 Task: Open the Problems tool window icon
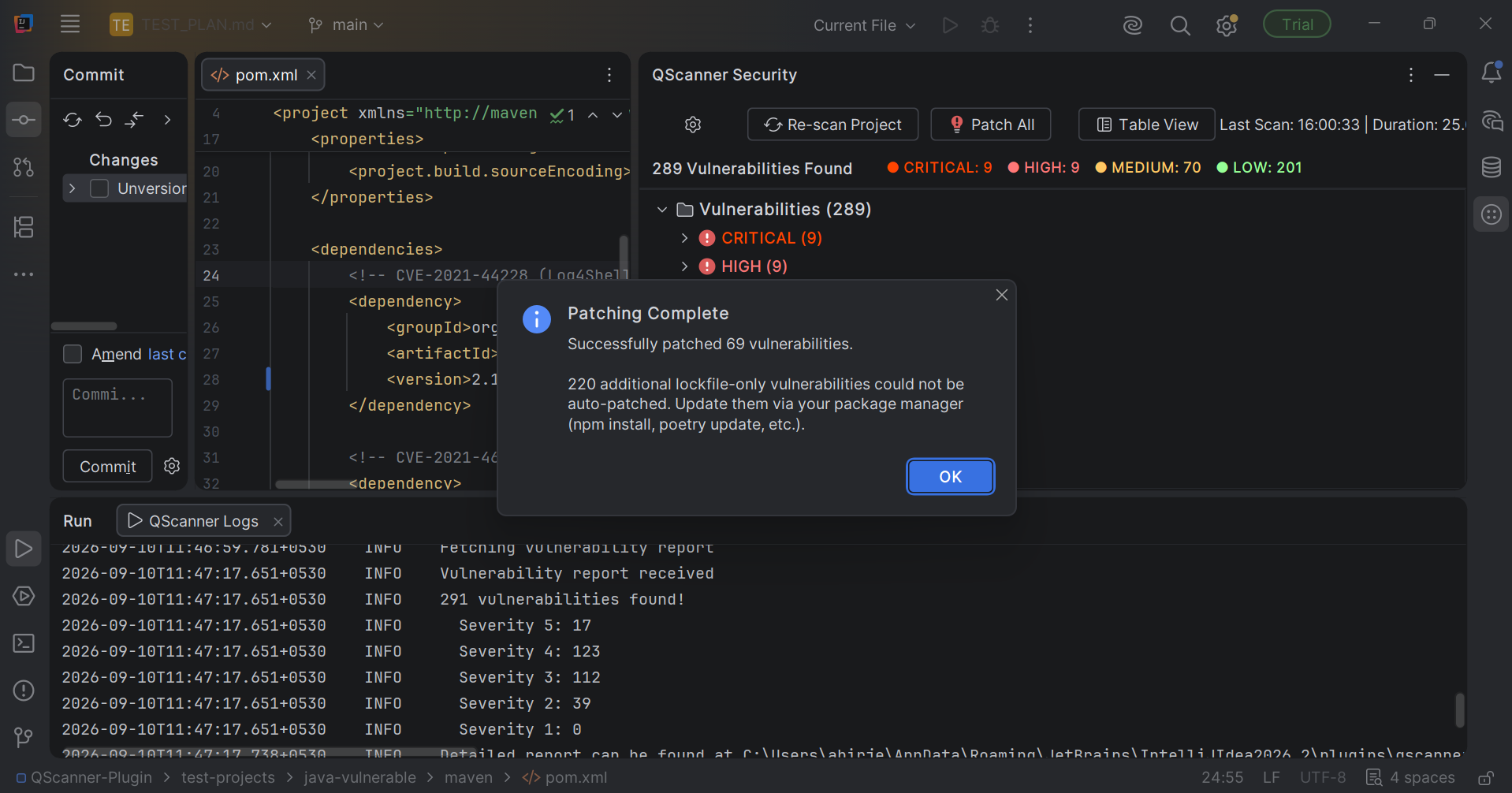[24, 691]
